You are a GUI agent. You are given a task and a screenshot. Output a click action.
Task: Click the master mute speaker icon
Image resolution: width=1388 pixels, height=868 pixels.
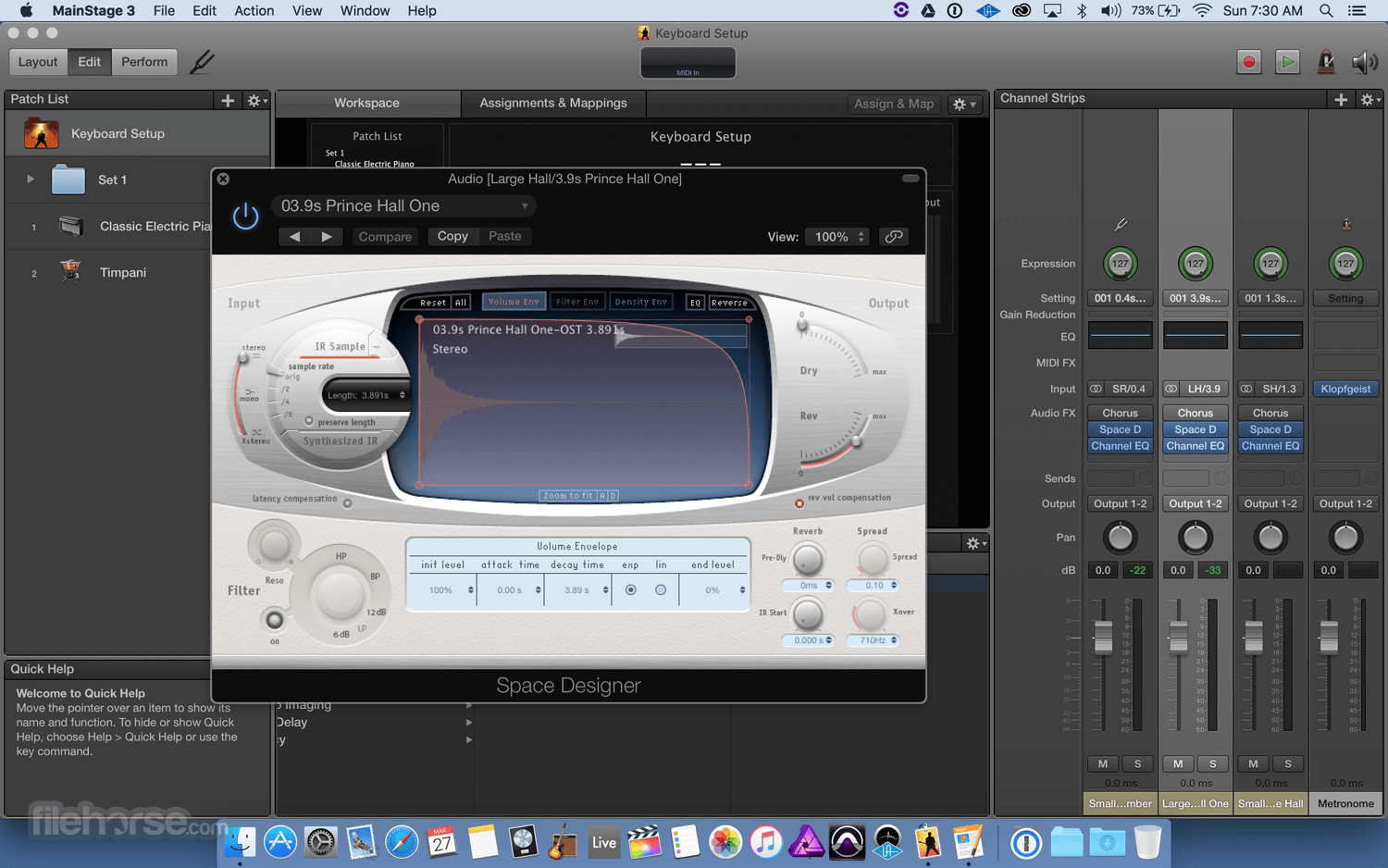click(1364, 62)
